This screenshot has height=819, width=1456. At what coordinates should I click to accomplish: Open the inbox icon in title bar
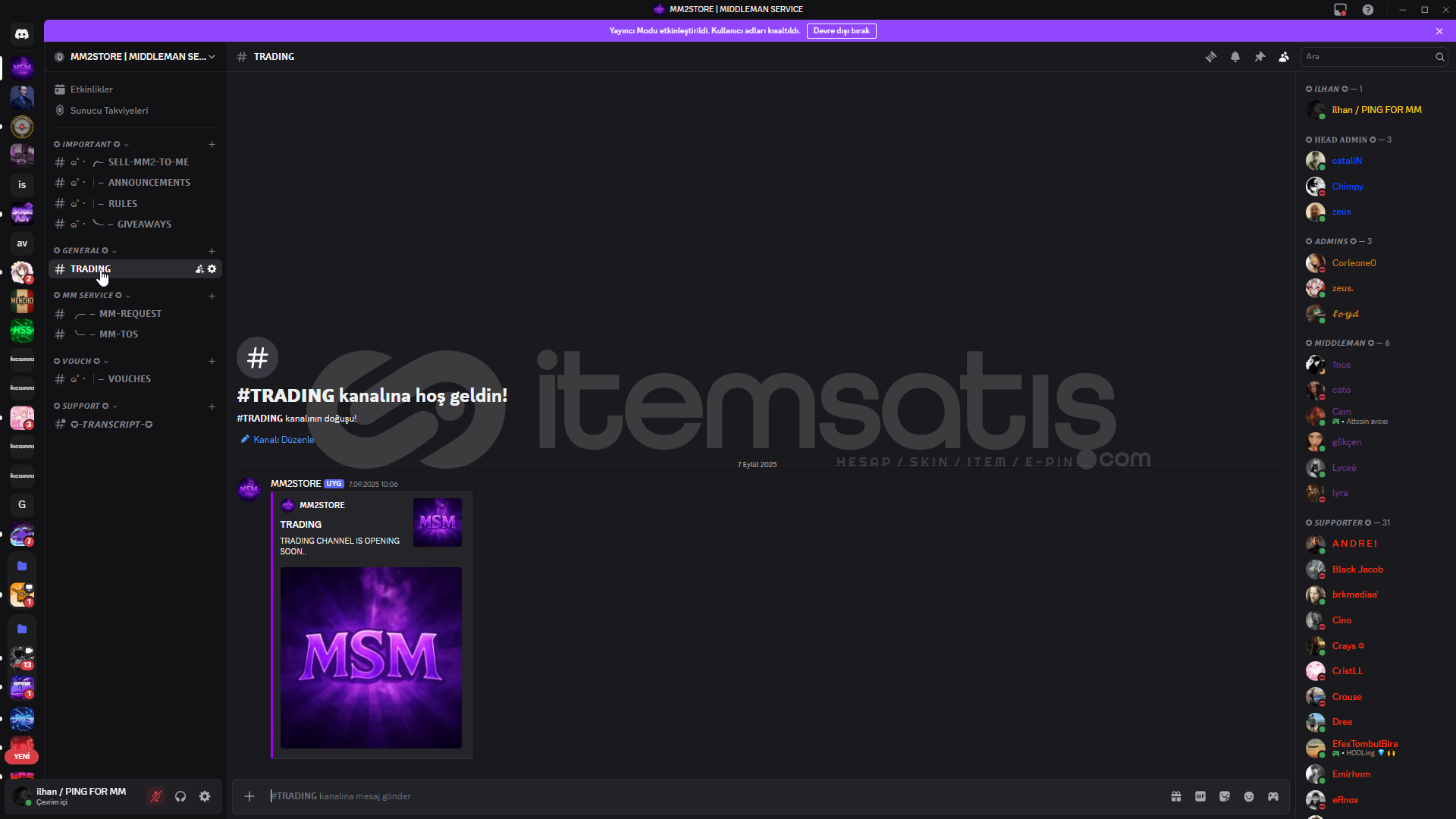(x=1341, y=10)
